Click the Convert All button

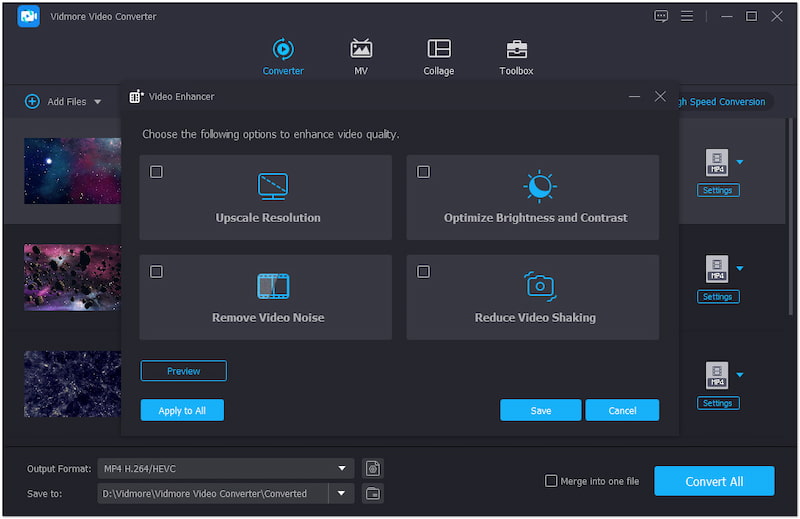pos(714,481)
